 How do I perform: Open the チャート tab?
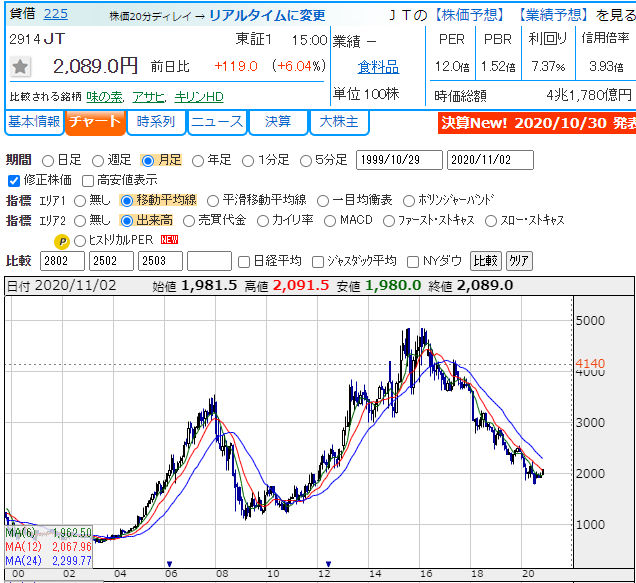pos(95,122)
